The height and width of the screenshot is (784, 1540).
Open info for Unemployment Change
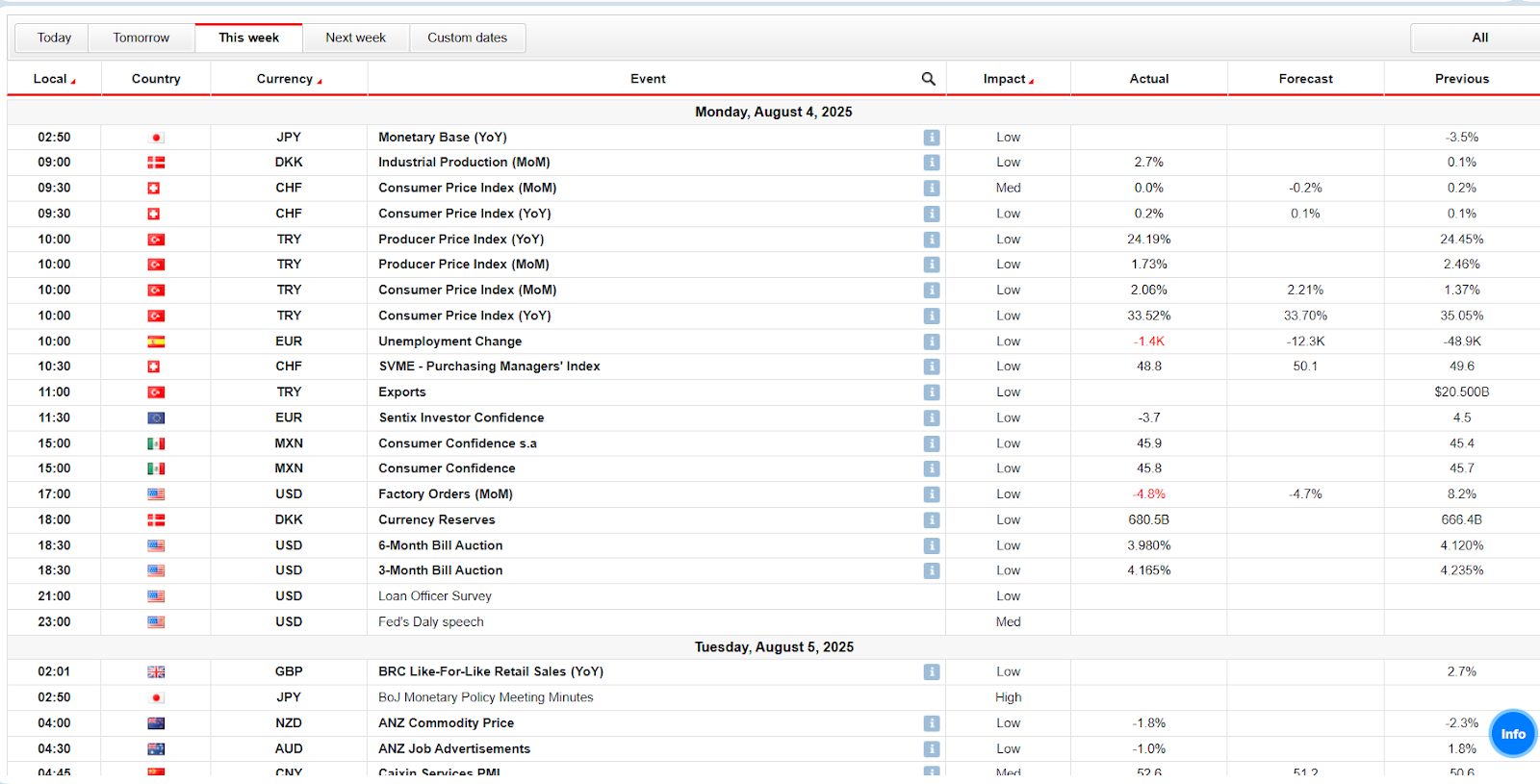tap(931, 341)
